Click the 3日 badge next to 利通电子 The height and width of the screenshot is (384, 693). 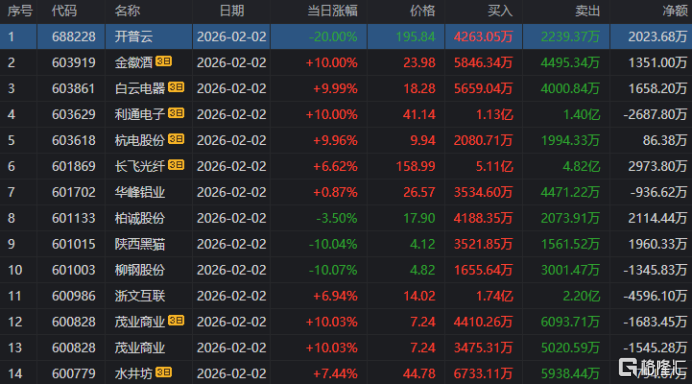point(176,113)
